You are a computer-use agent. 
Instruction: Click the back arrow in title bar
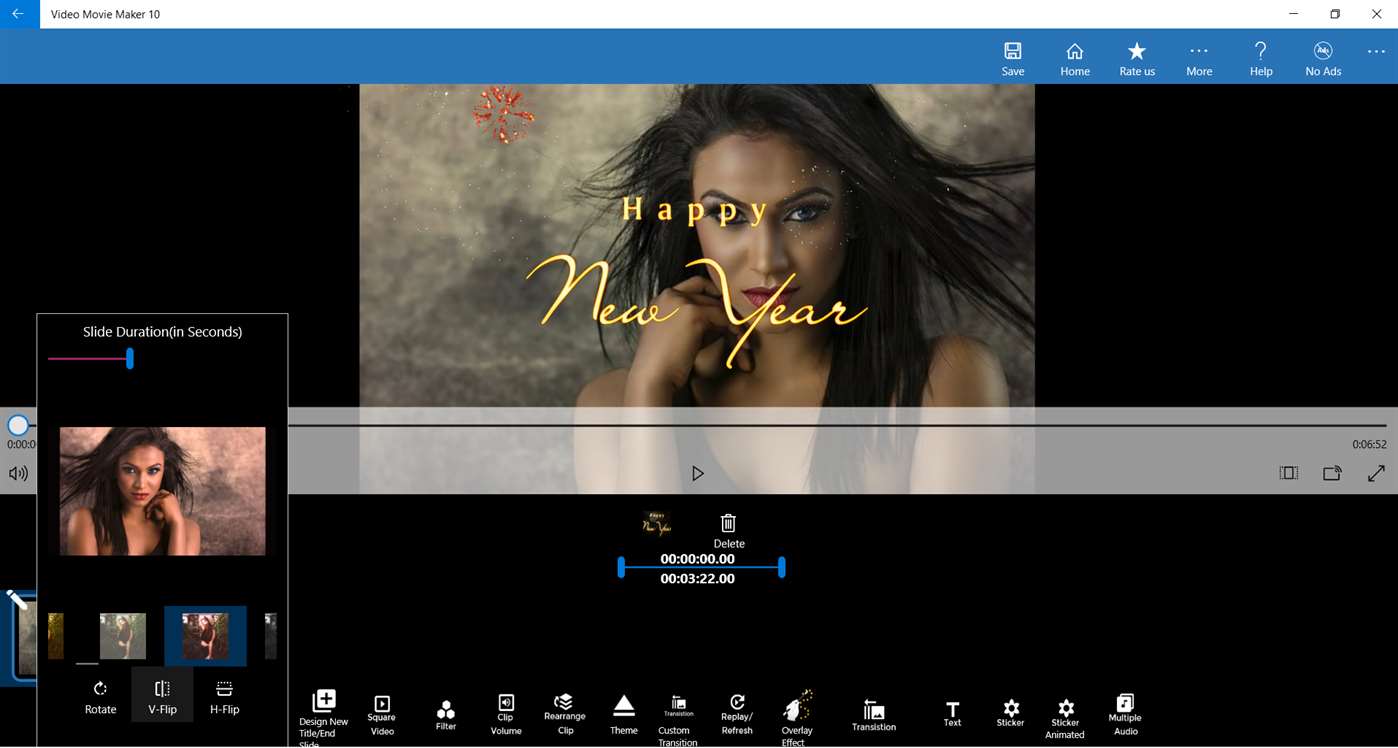click(18, 14)
